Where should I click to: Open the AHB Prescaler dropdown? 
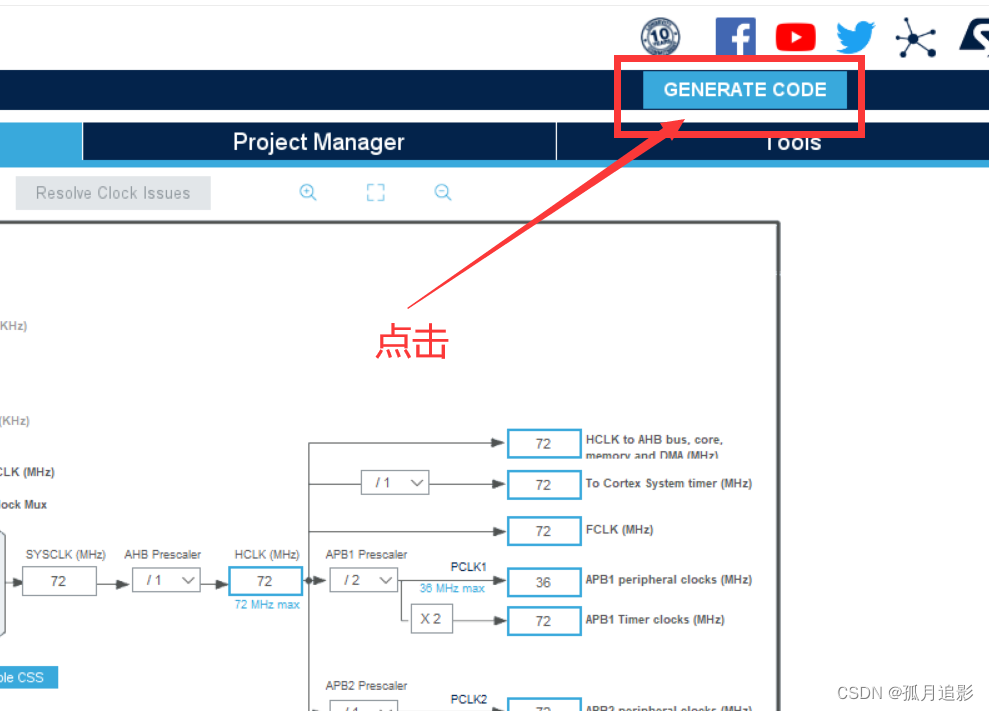tap(167, 580)
